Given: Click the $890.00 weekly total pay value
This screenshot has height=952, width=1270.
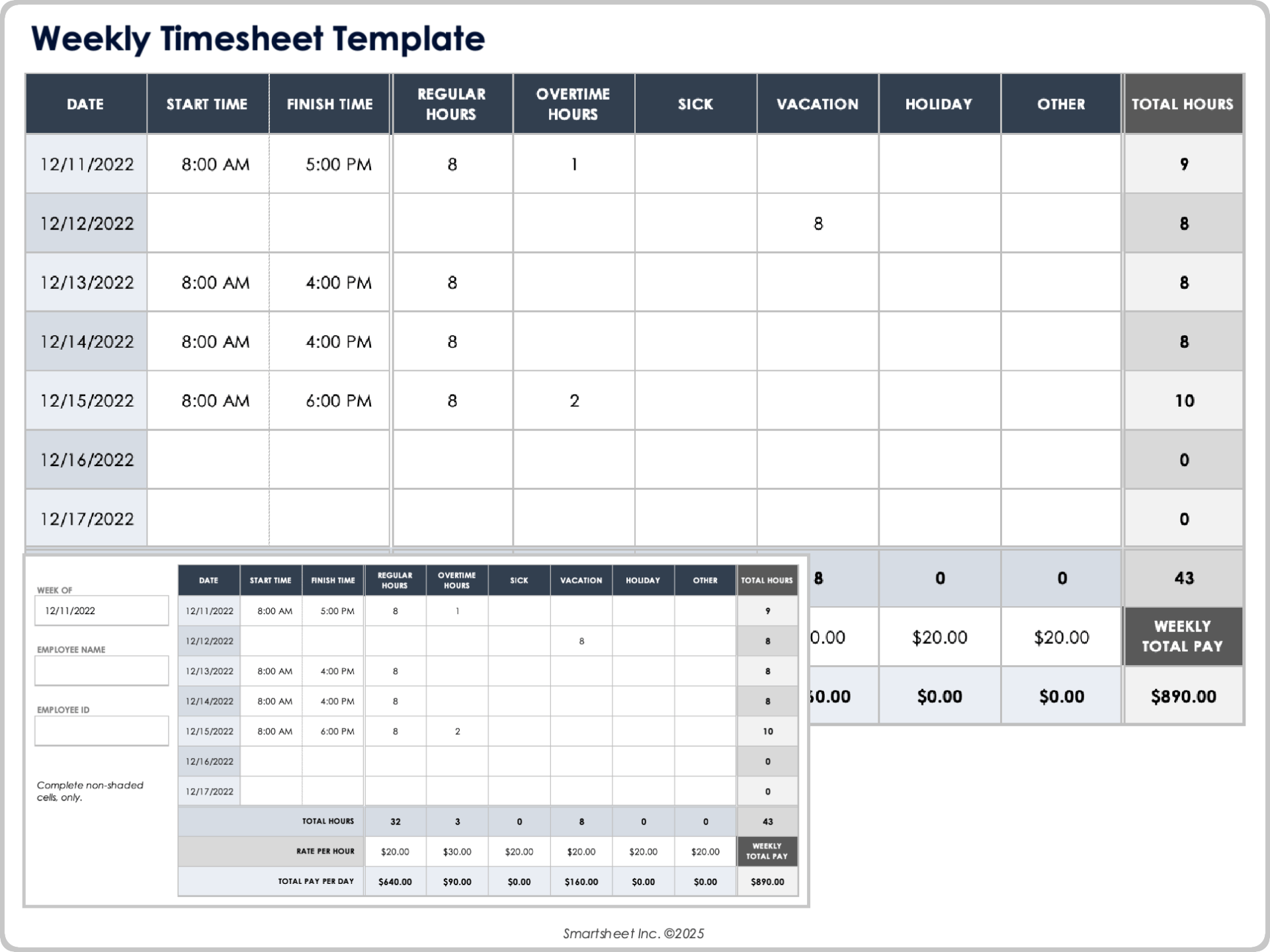Looking at the screenshot, I should coord(1183,695).
